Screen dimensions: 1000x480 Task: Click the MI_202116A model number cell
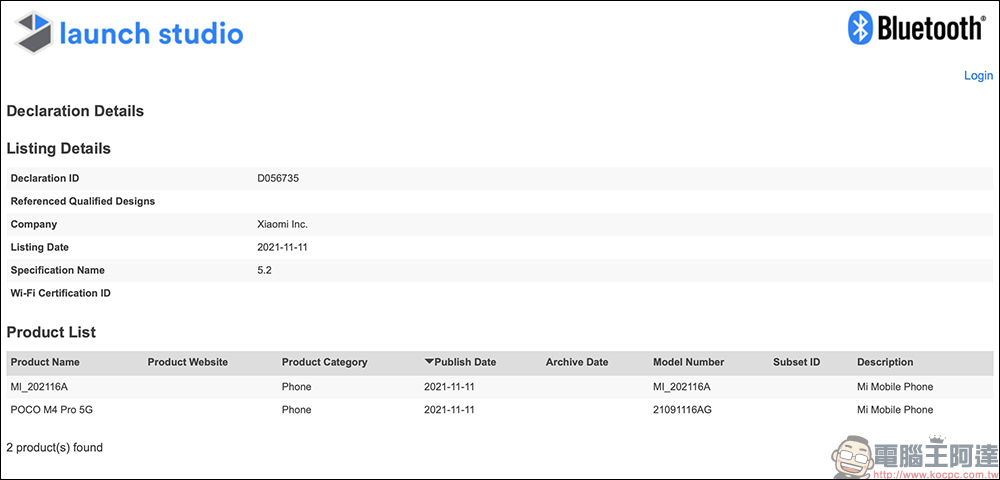[682, 387]
